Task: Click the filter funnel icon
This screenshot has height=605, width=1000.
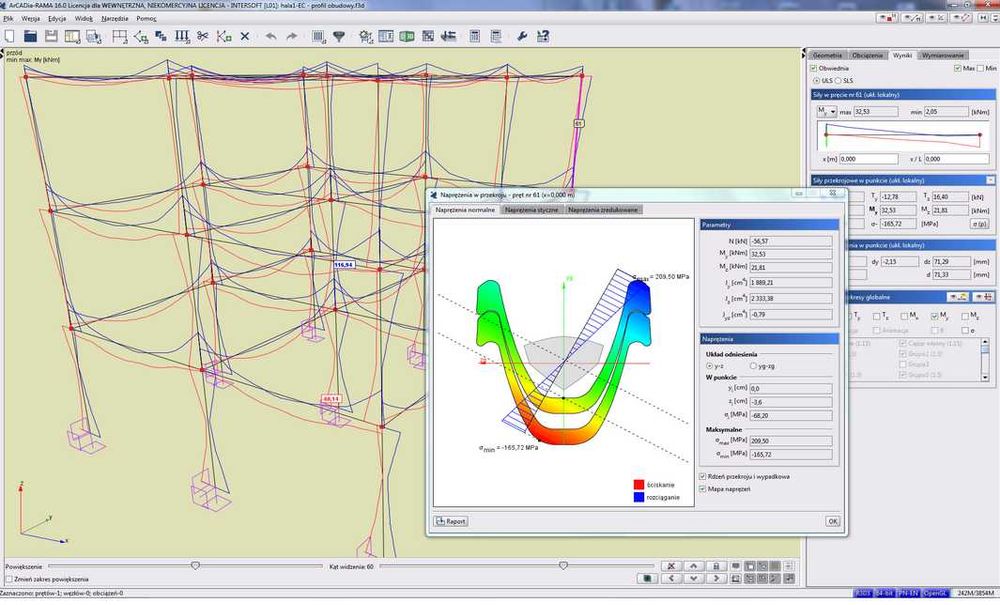Action: click(x=339, y=36)
